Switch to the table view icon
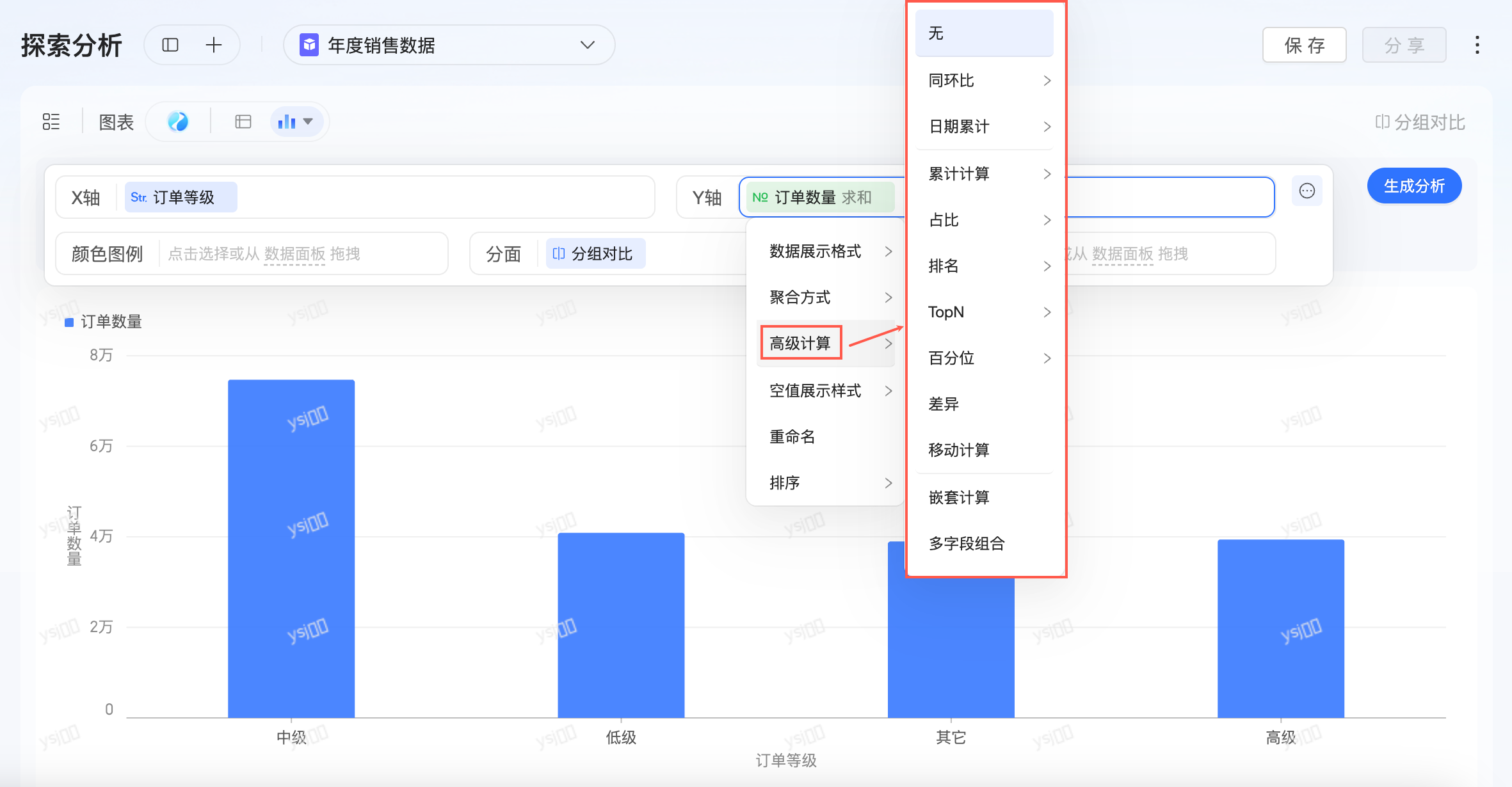This screenshot has height=787, width=1512. coord(243,122)
